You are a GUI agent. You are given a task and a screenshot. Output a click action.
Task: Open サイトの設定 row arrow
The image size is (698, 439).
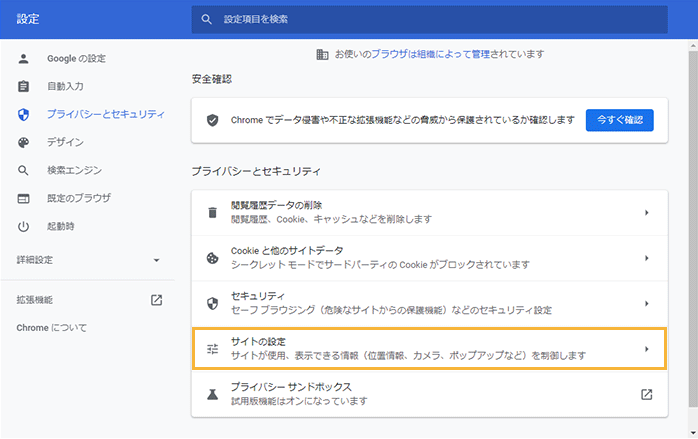coord(646,349)
